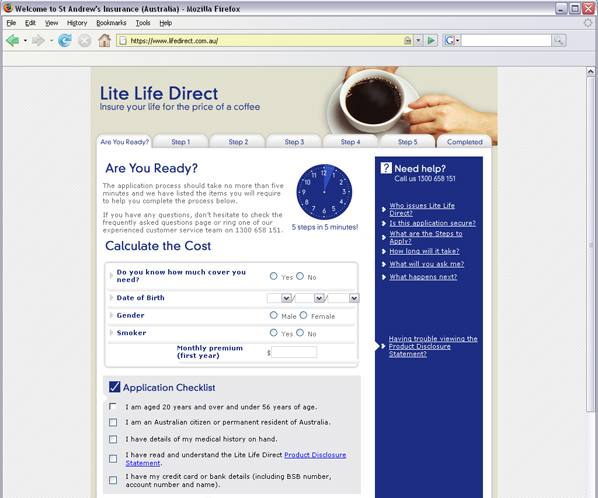598x498 pixels.
Task: Click the search magnifier icon
Action: click(x=559, y=40)
